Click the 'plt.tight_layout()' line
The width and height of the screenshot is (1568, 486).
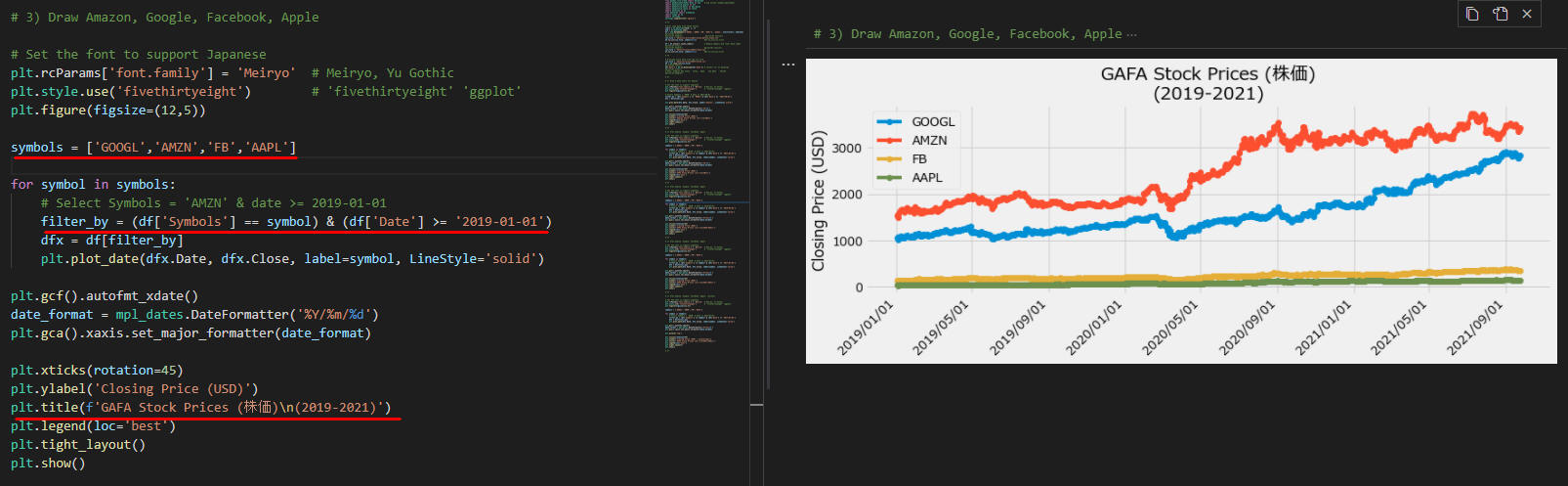click(78, 444)
